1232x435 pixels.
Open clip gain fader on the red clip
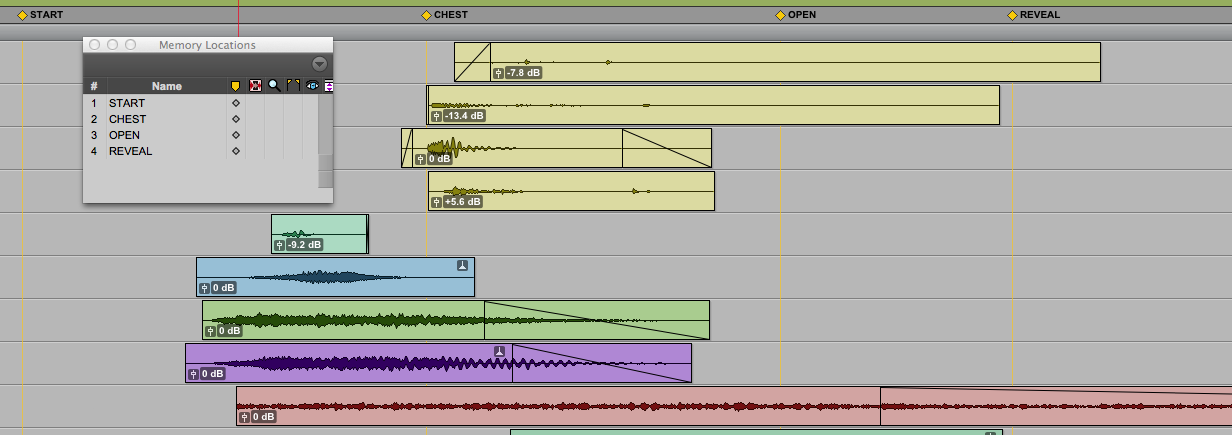tap(244, 417)
